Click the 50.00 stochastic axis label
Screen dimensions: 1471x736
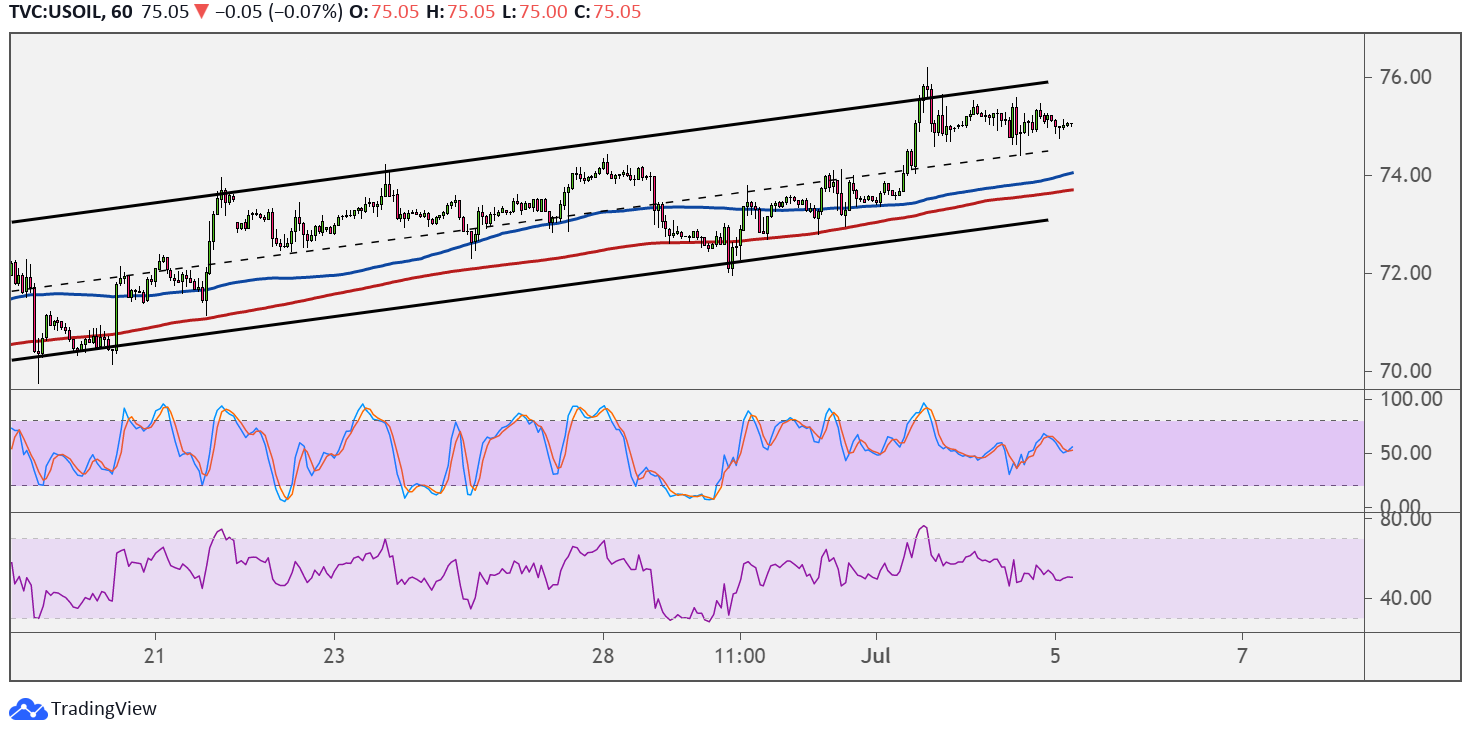pyautogui.click(x=1406, y=453)
